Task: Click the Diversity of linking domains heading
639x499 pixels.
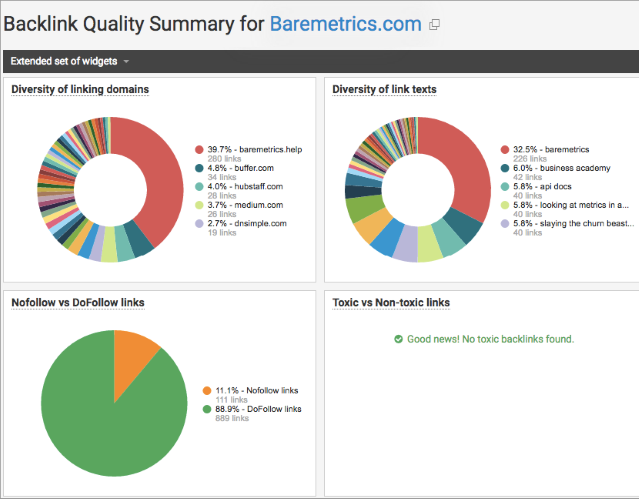Action: tap(80, 89)
